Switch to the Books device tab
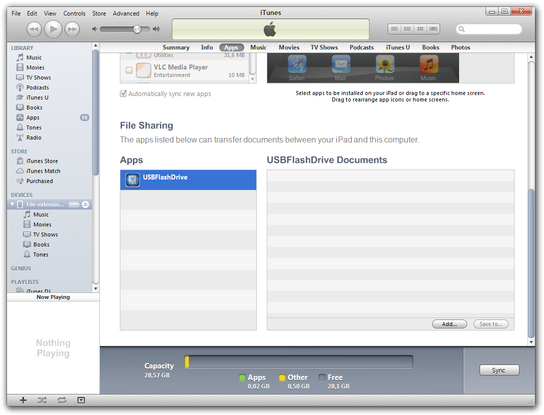 (x=430, y=48)
